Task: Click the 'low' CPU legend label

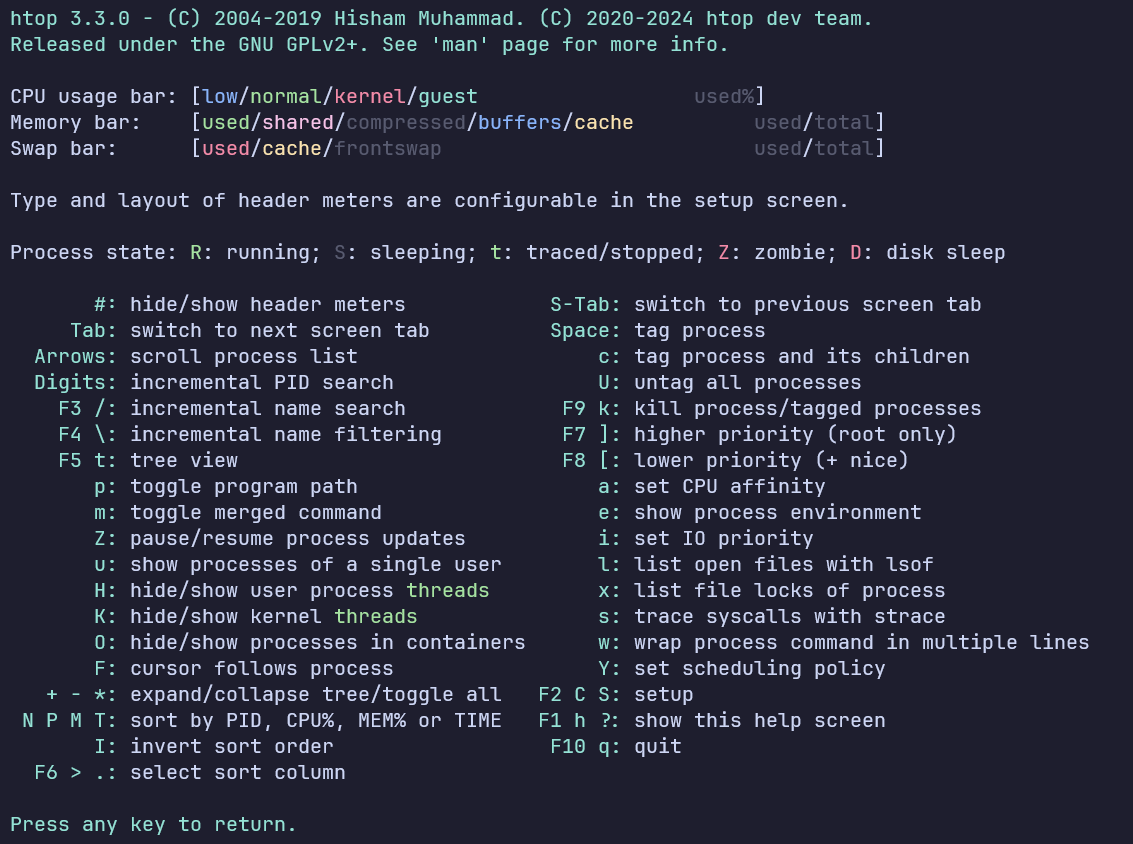Action: 220,96
